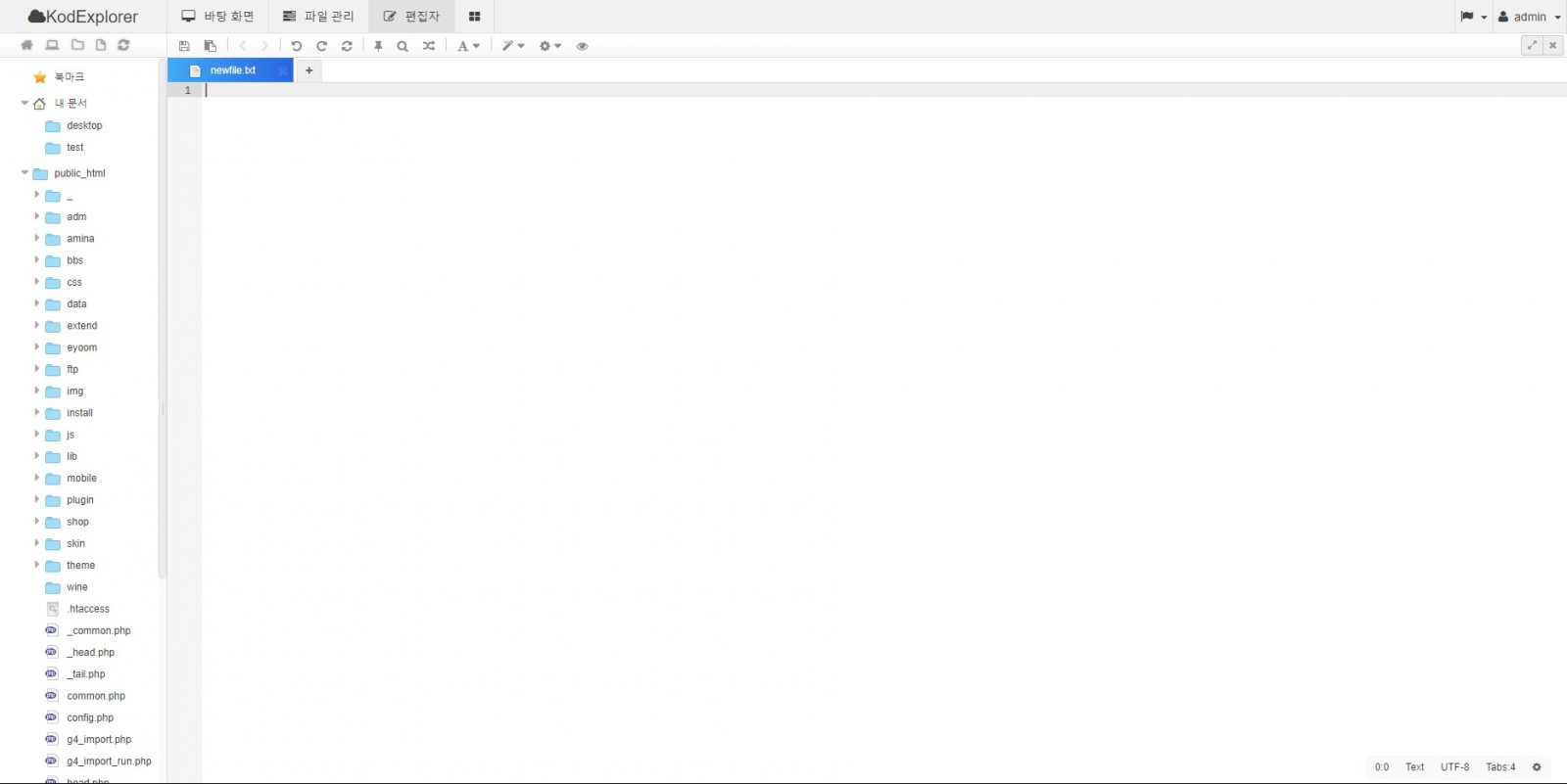Open search with magnifier icon
The image size is (1567, 784).
pyautogui.click(x=403, y=46)
